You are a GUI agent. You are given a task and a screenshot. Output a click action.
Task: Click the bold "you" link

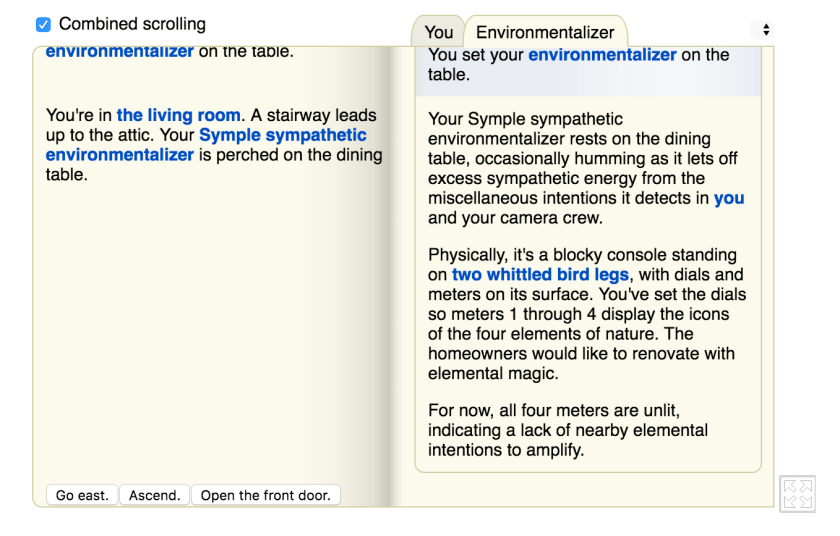729,198
